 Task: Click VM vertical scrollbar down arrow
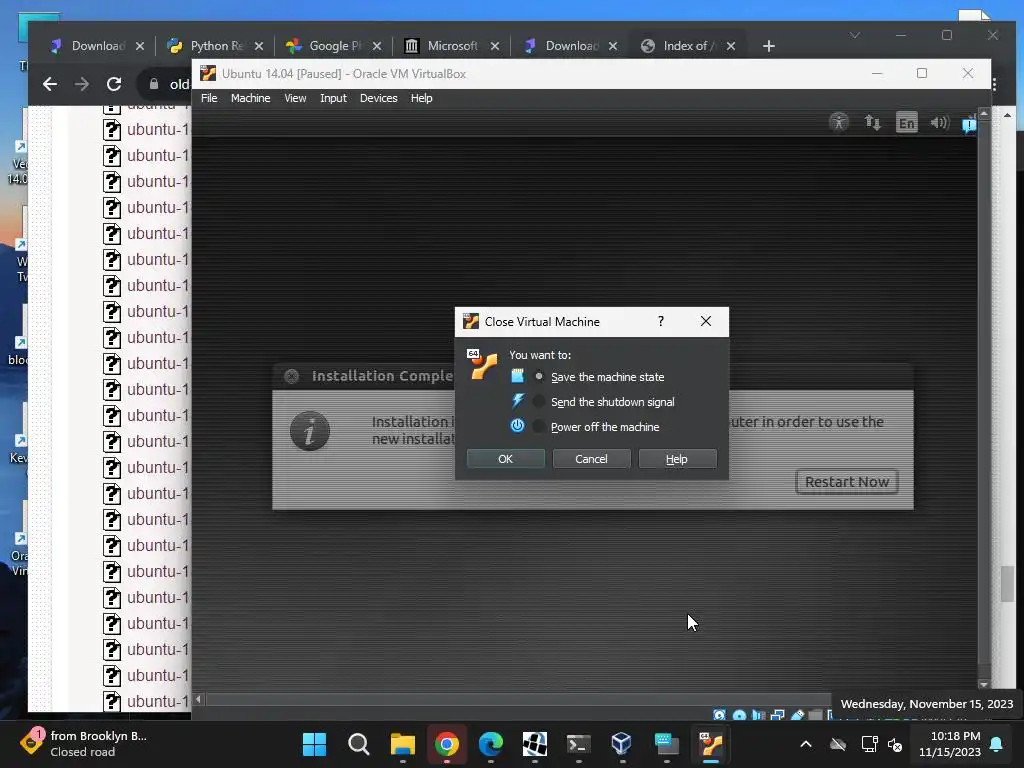pos(984,684)
